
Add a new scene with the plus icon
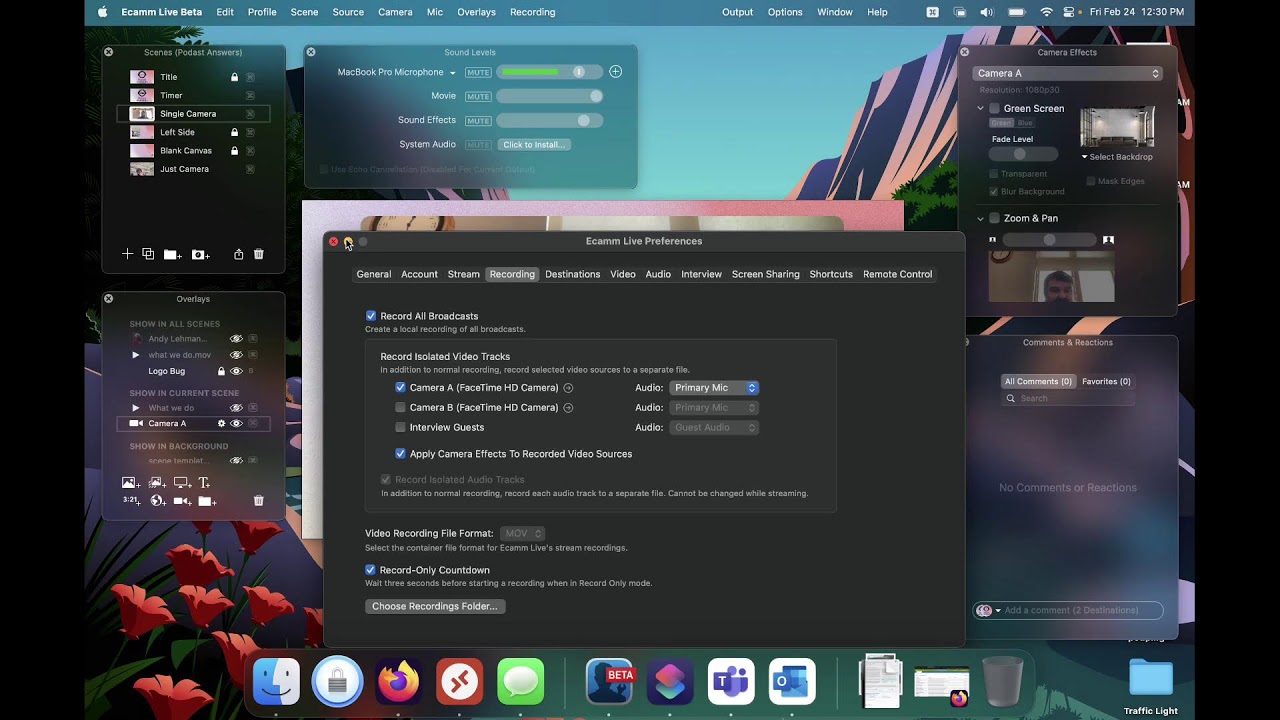point(127,254)
